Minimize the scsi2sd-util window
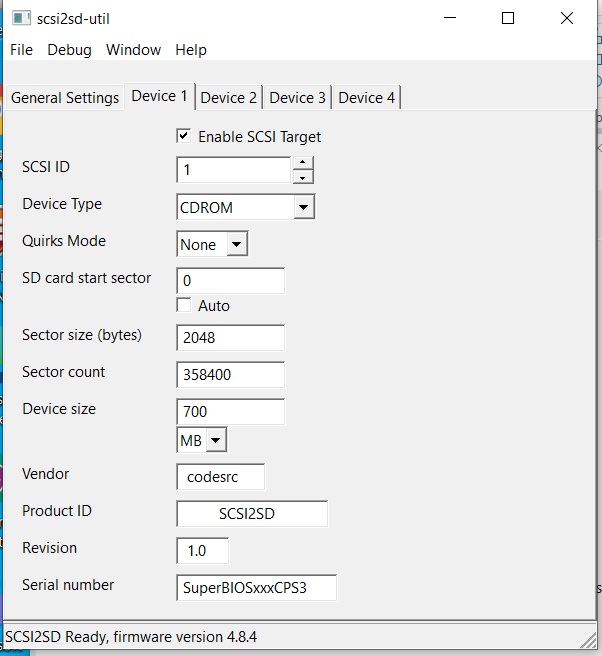The width and height of the screenshot is (602, 656). pos(450,18)
